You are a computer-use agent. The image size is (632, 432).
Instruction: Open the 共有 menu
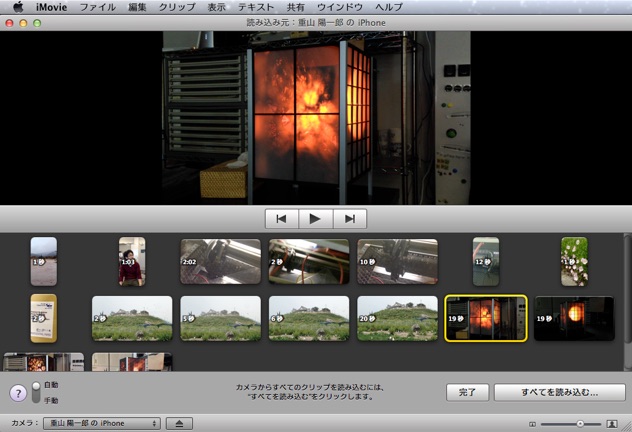coord(296,7)
